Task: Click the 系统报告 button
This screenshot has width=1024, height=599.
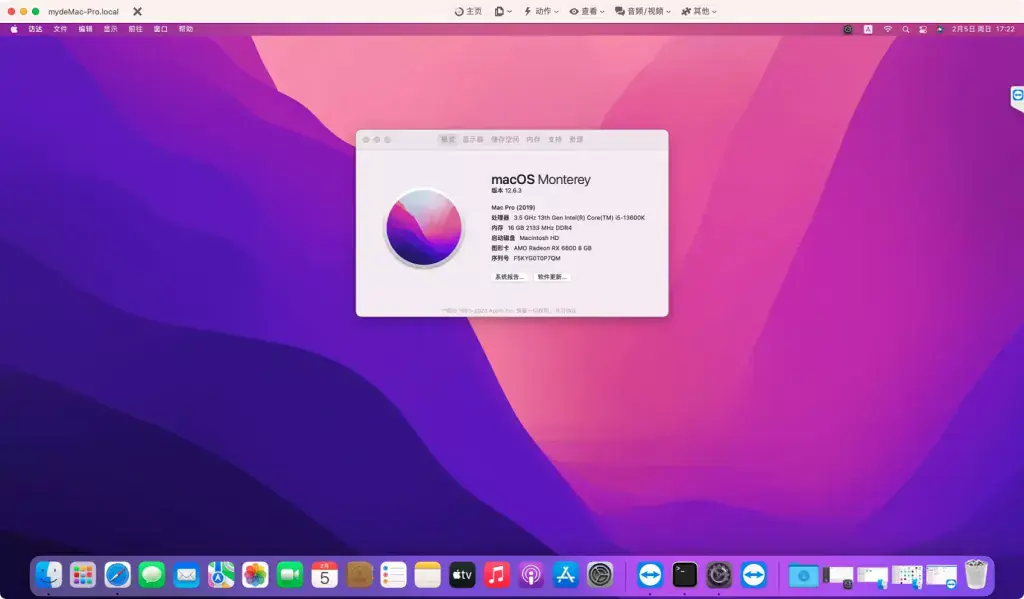Action: click(509, 277)
